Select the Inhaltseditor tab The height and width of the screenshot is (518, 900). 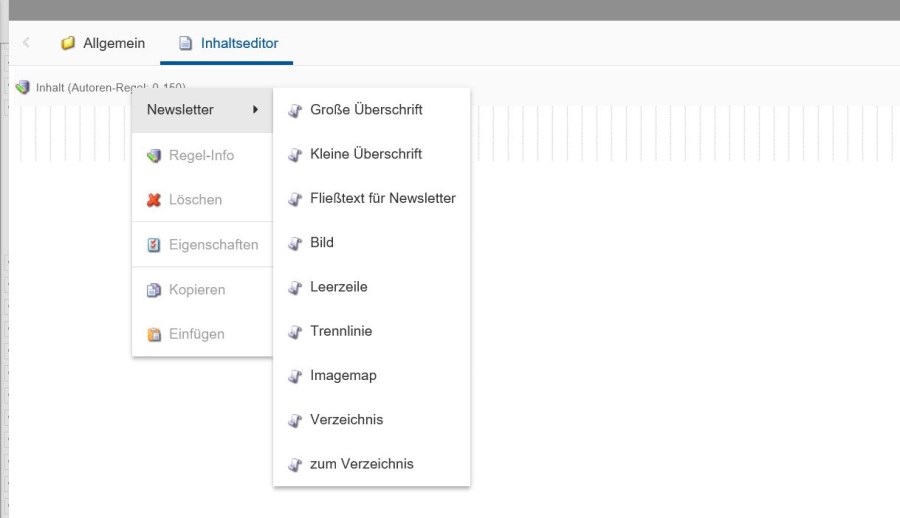(x=228, y=43)
